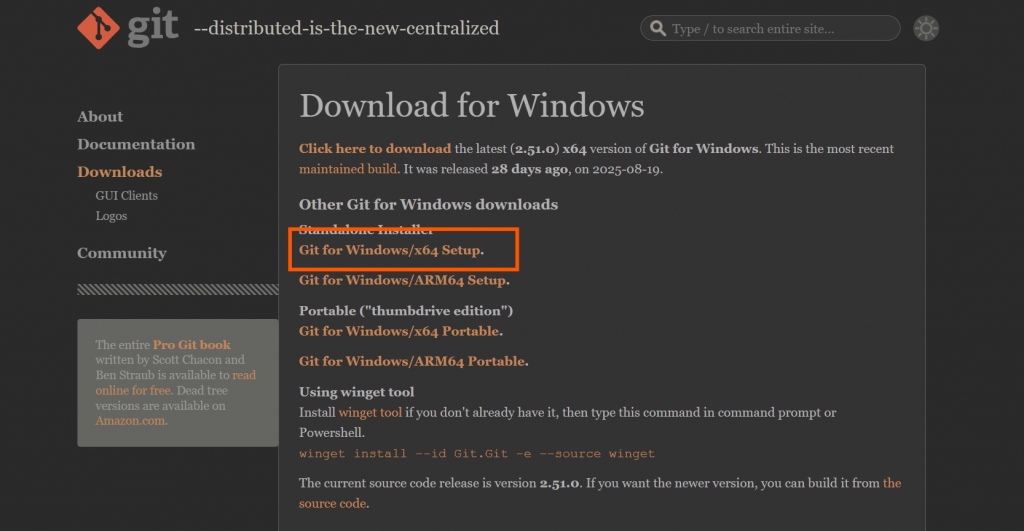Click the winget install command text
The height and width of the screenshot is (531, 1024).
477,453
